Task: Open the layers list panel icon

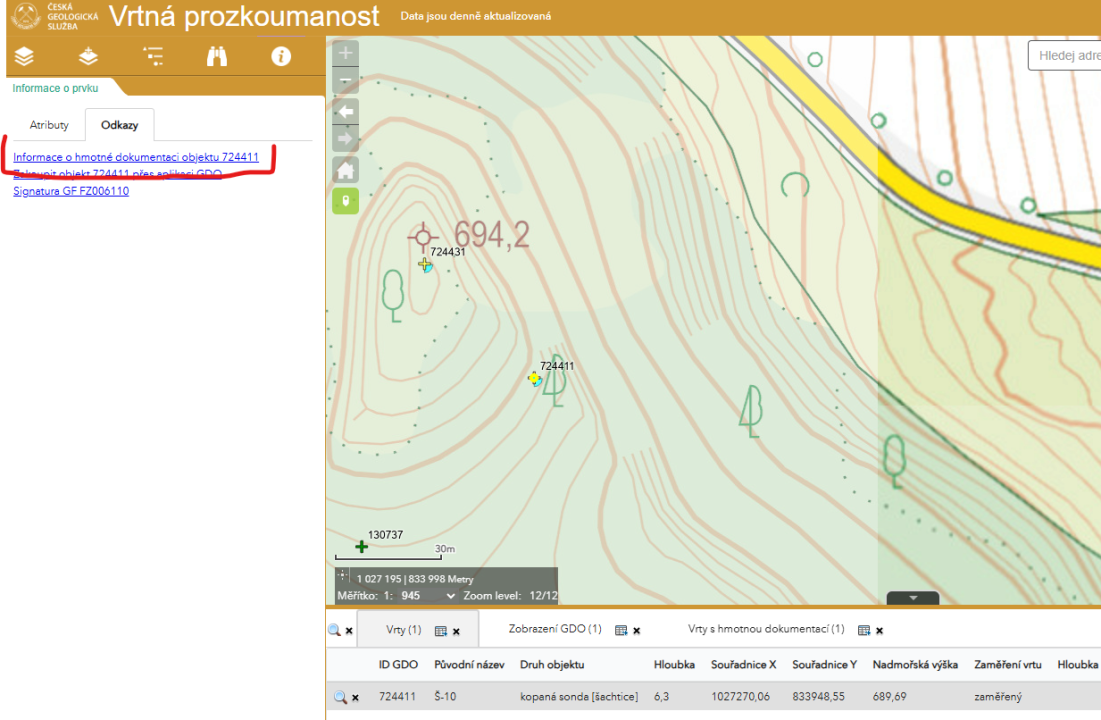Action: tap(24, 56)
